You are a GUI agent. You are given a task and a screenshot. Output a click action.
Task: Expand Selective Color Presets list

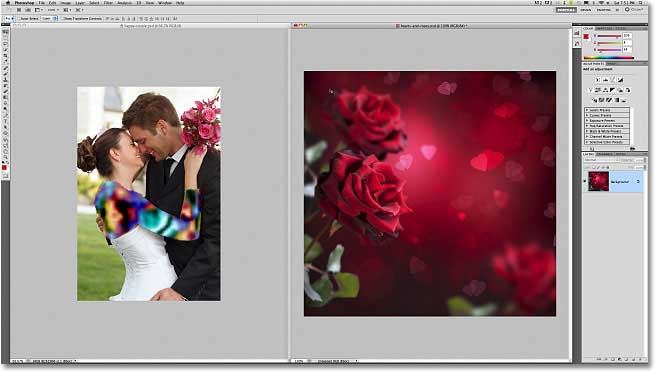[x=607, y=142]
